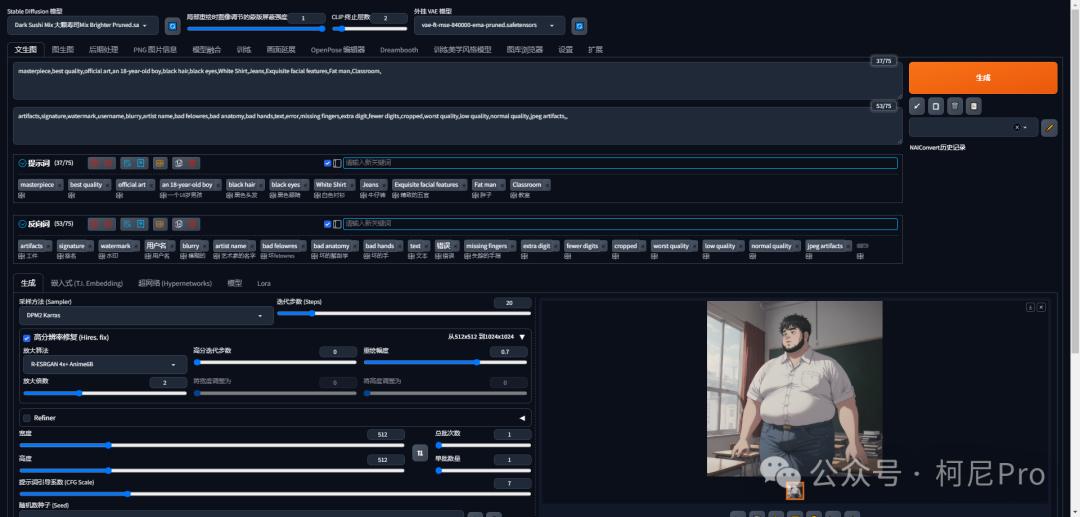
Task: Switch to the 图生图 tab
Action: pyautogui.click(x=63, y=50)
